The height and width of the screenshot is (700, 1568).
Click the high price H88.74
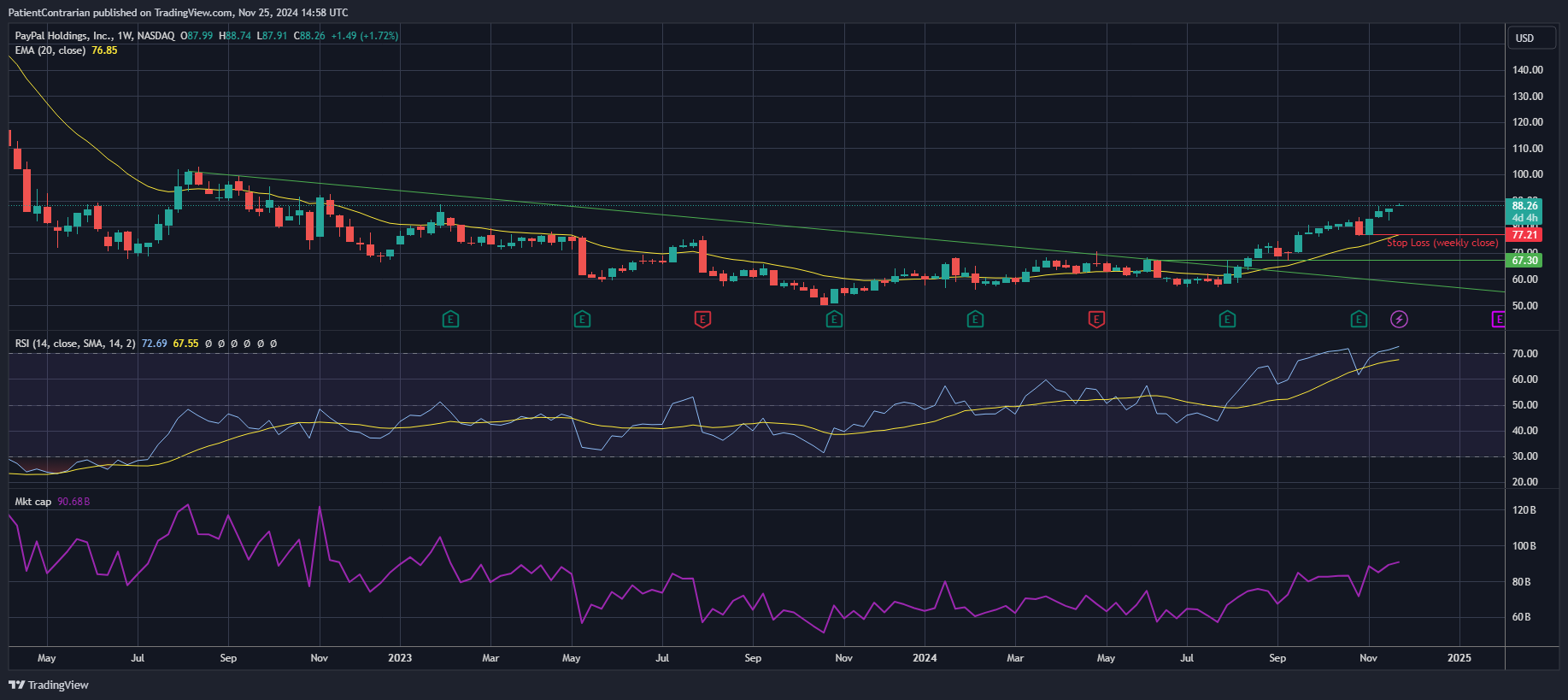235,36
